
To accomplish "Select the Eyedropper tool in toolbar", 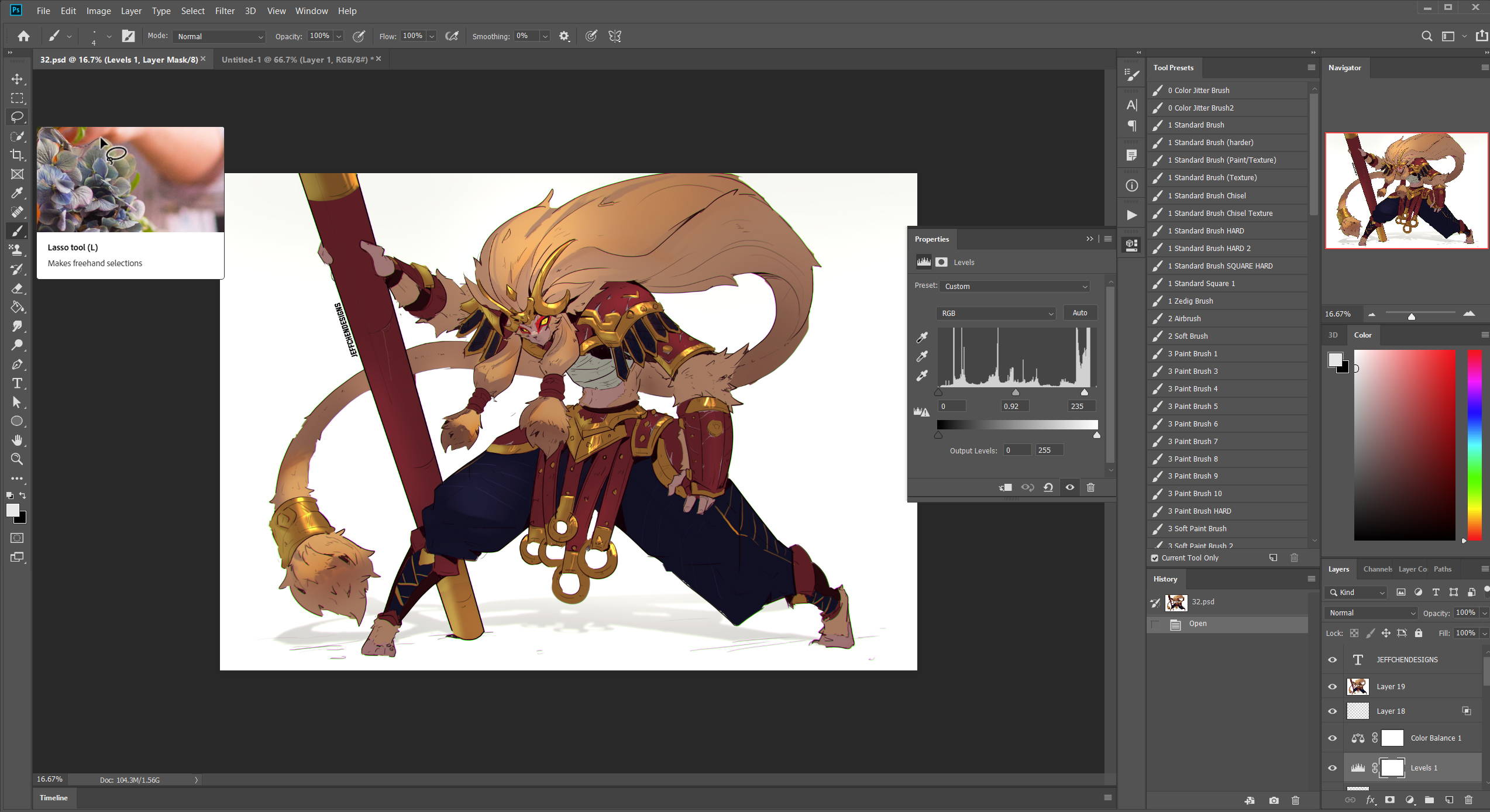I will point(17,193).
